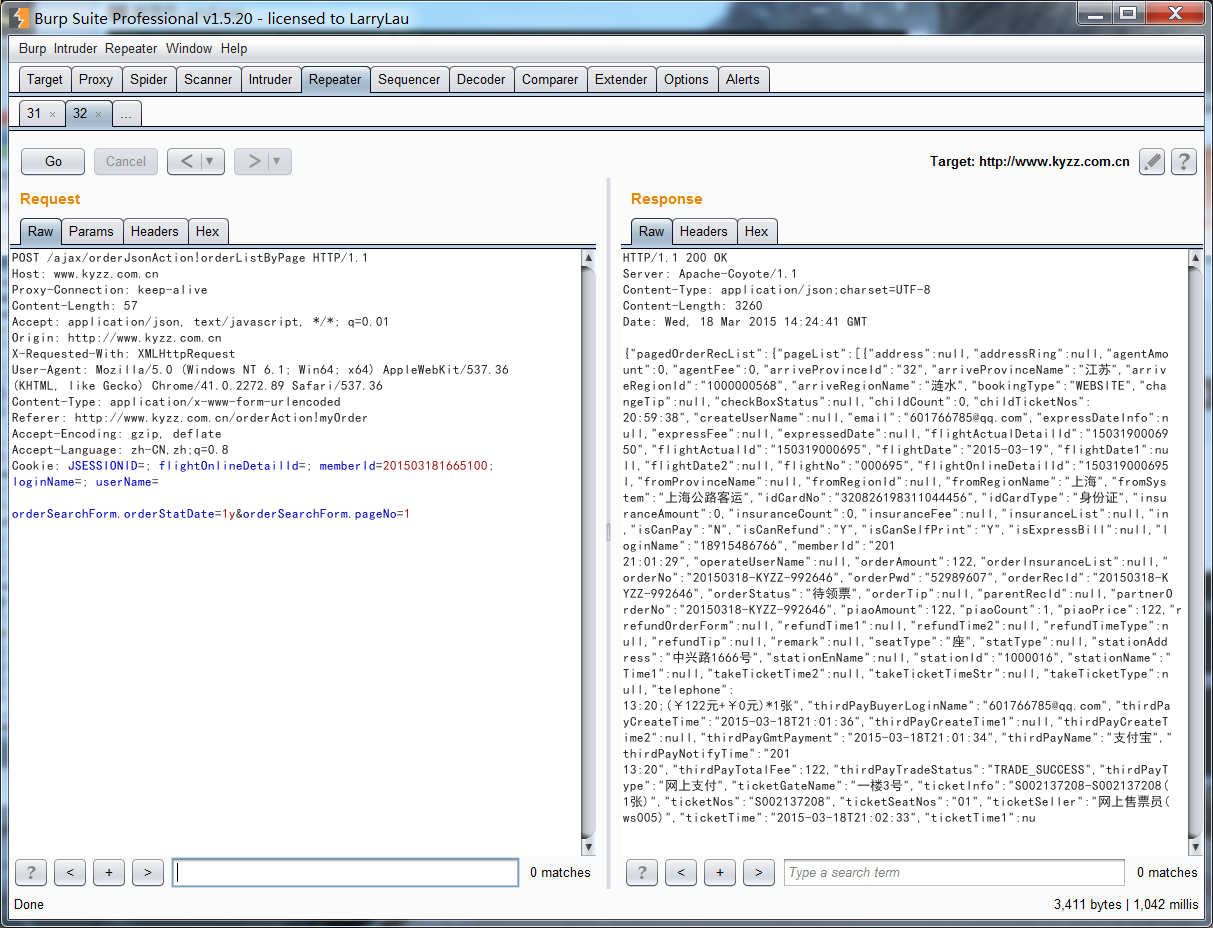Click the Go button to send request

pos(54,161)
